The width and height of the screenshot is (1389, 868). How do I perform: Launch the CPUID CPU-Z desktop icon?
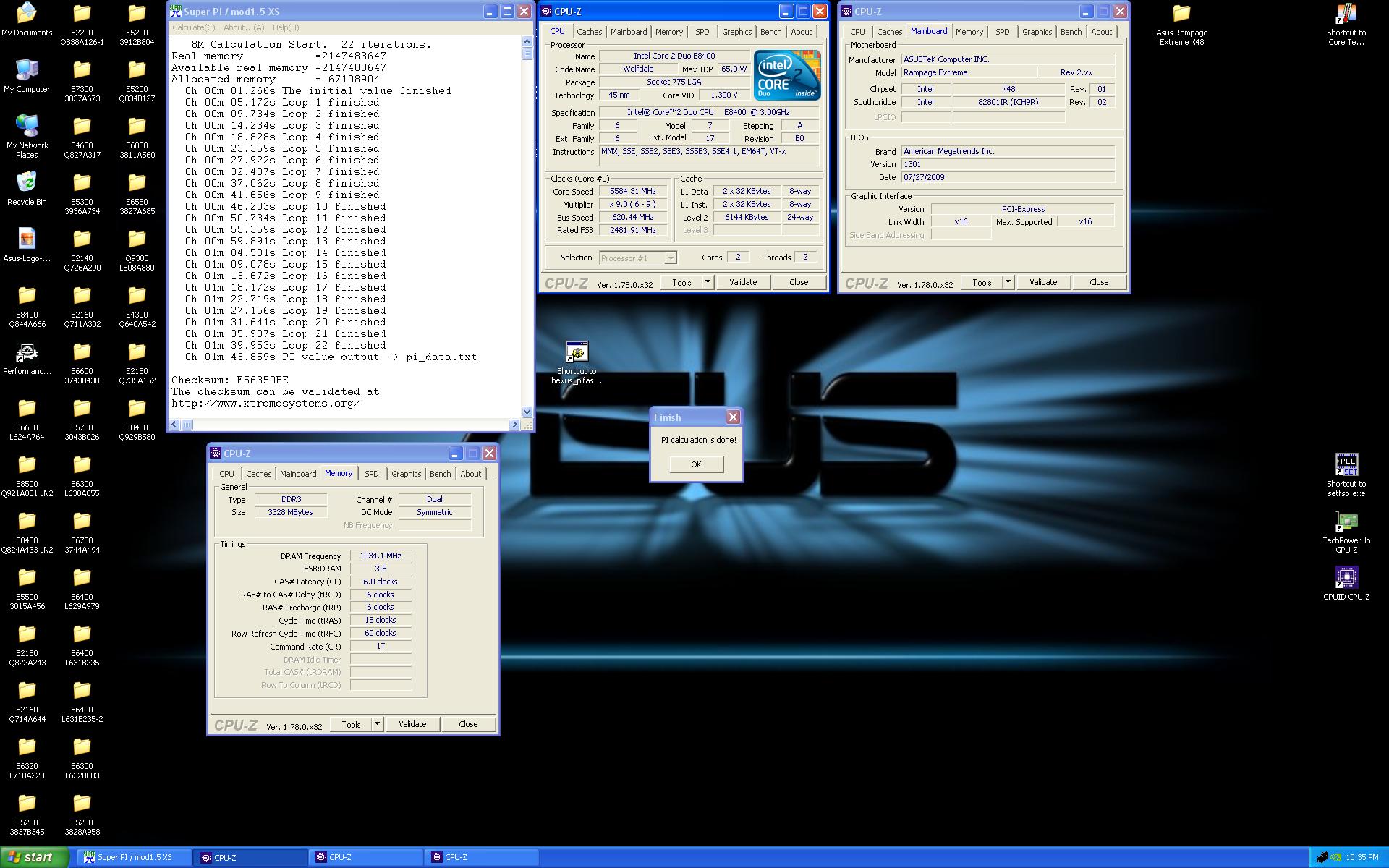tap(1346, 583)
